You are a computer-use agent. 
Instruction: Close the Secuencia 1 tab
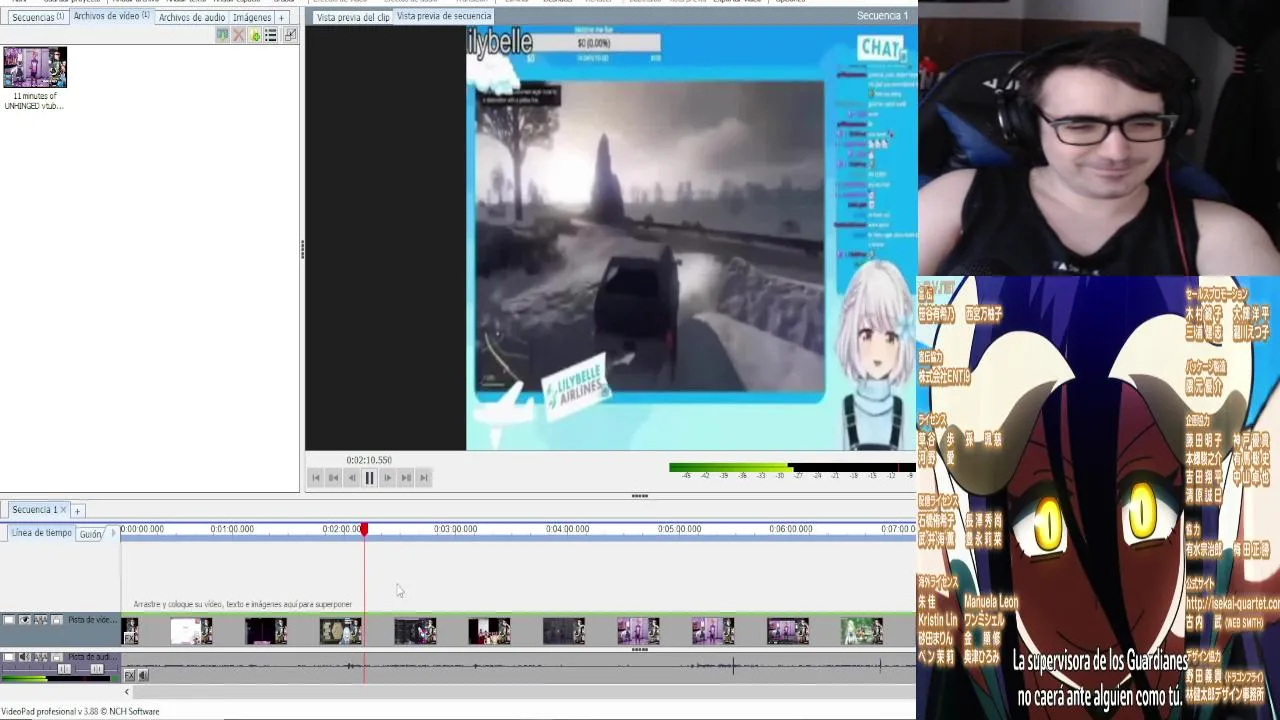click(x=64, y=510)
